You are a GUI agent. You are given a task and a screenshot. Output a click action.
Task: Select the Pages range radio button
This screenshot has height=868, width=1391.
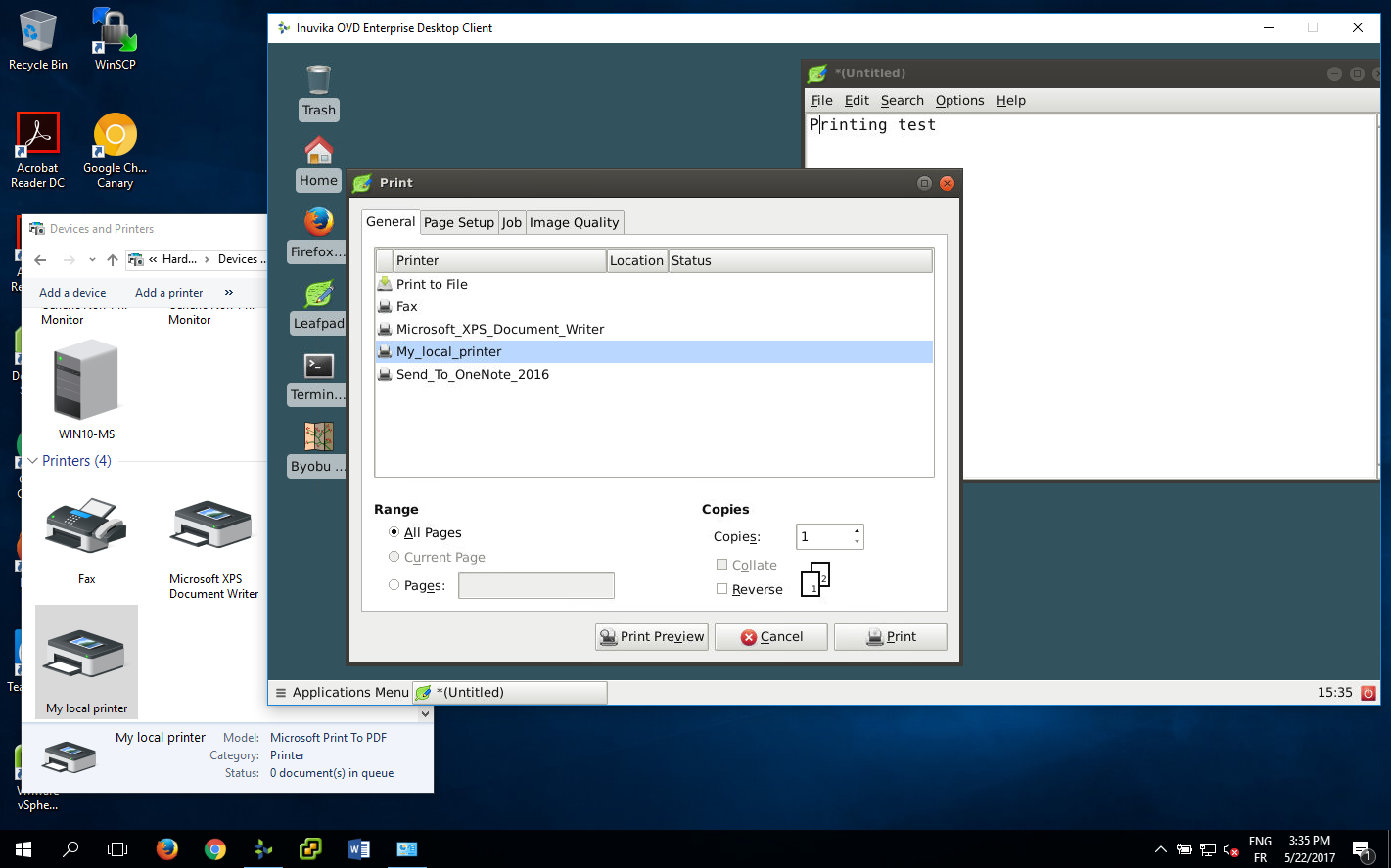(x=394, y=585)
